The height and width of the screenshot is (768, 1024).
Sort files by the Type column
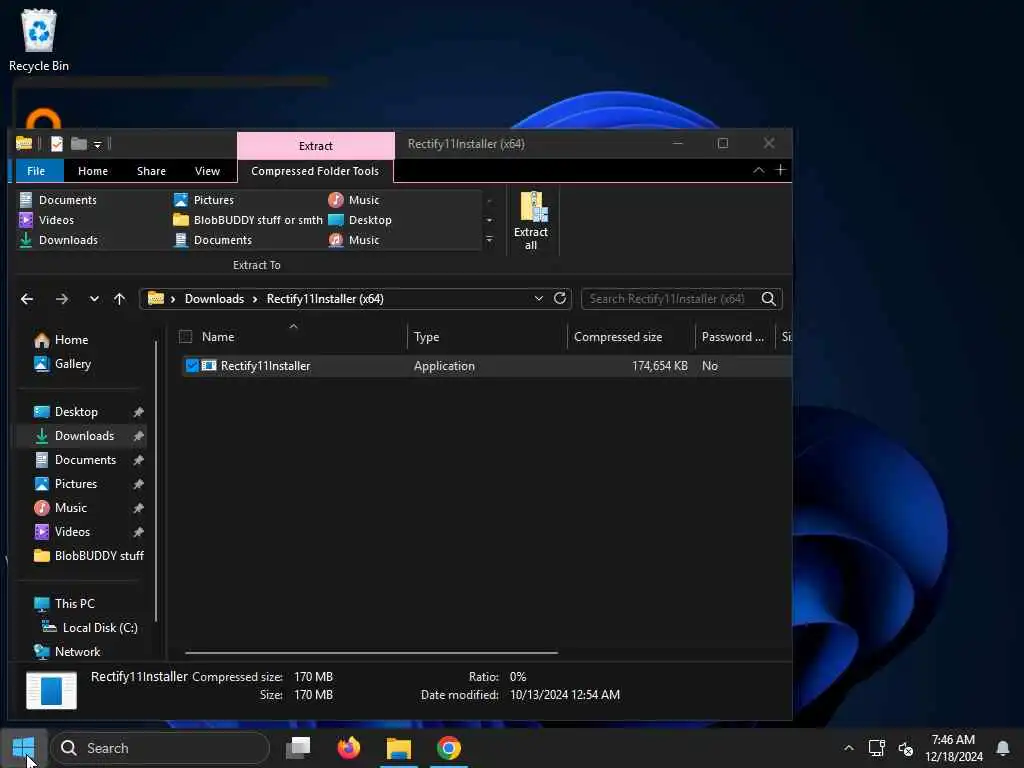[x=487, y=337]
